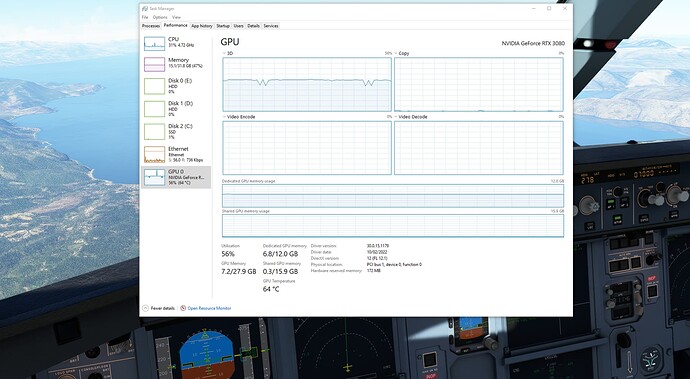Close the Task Manager window
Viewport: 690px width, 379px height.
coord(565,8)
